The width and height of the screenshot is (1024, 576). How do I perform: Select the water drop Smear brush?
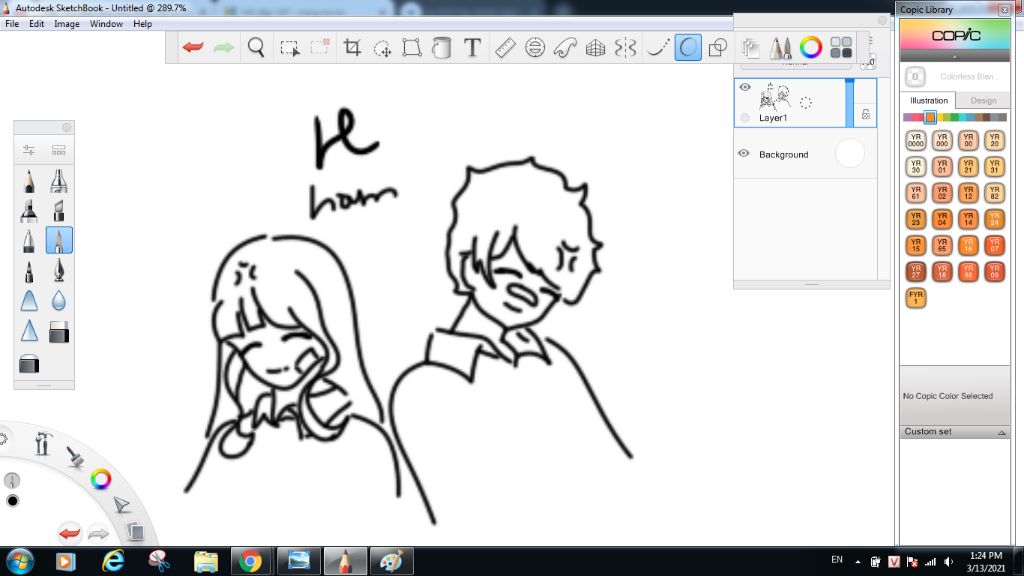[59, 300]
